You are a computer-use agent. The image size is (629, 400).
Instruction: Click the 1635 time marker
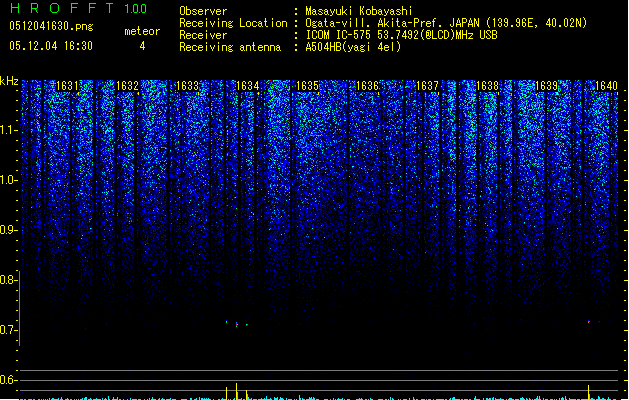click(x=307, y=85)
